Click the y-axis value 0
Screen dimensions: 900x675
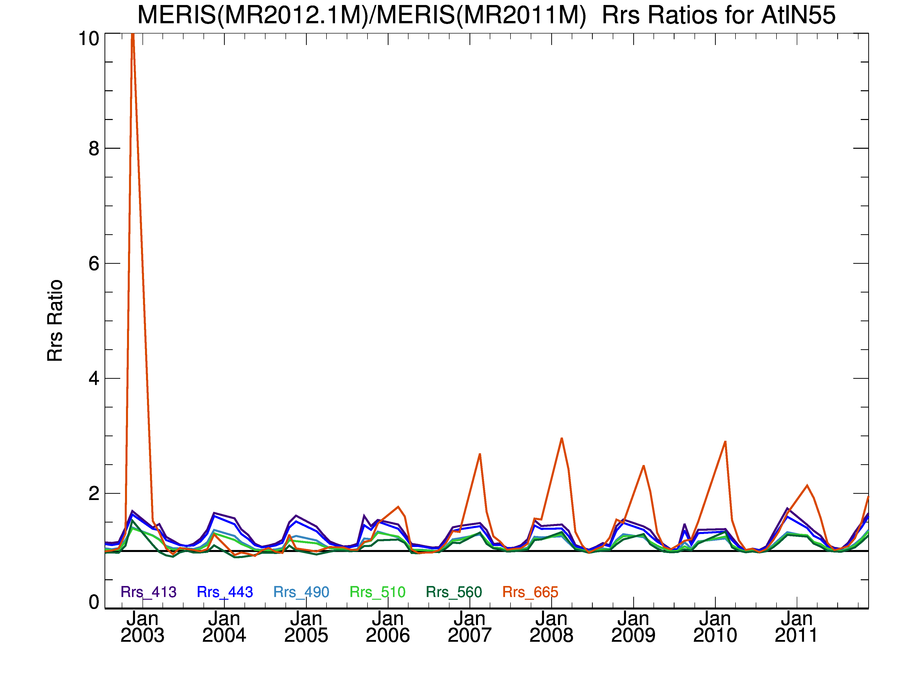[x=94, y=602]
